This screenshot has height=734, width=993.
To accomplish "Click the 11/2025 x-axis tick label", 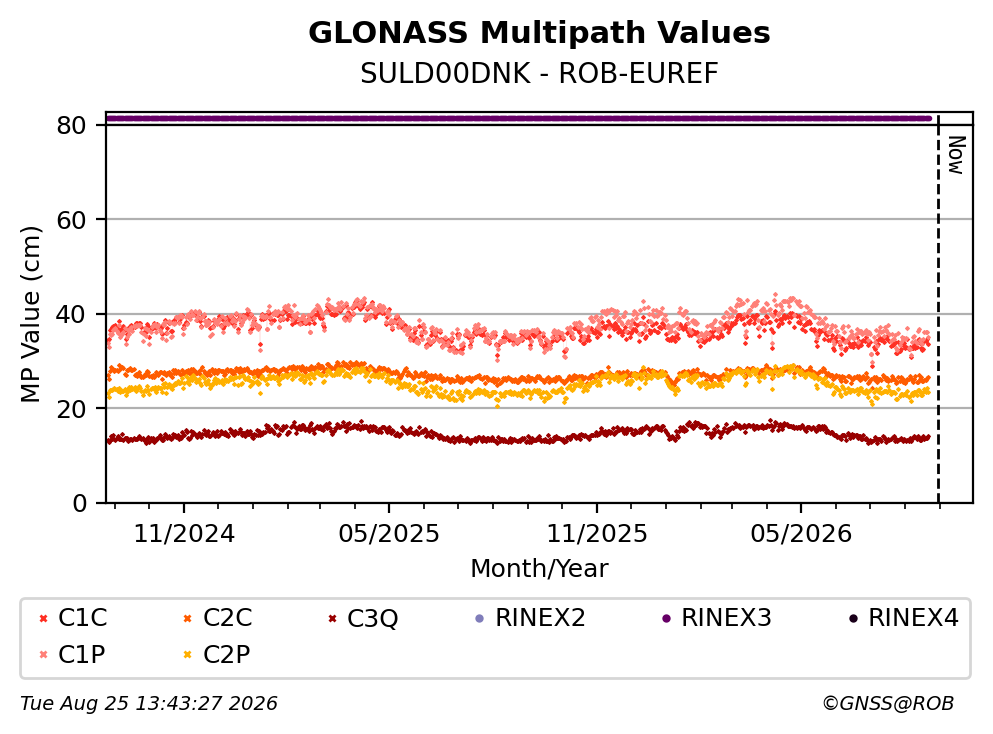I will click(x=597, y=534).
